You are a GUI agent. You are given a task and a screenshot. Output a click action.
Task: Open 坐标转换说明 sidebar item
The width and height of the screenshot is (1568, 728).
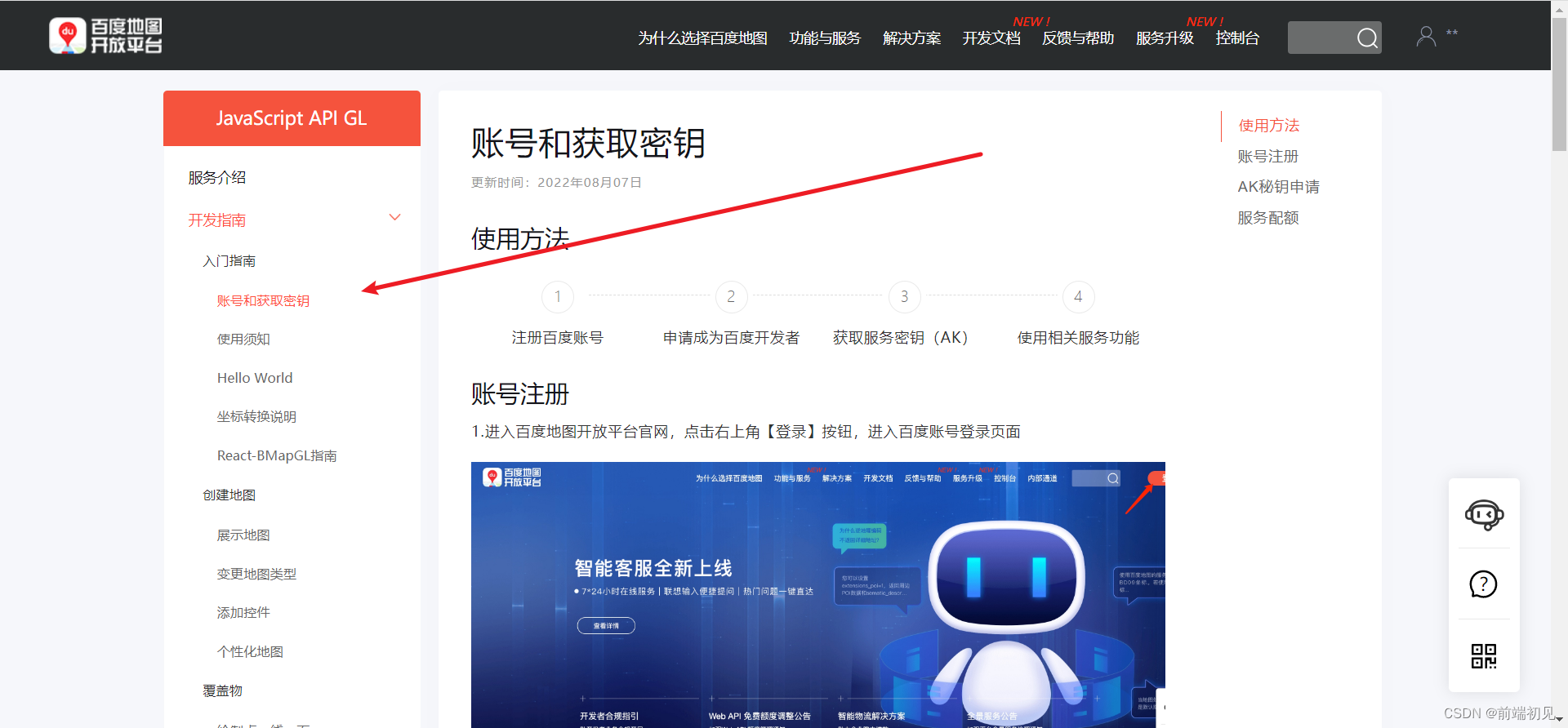click(256, 417)
